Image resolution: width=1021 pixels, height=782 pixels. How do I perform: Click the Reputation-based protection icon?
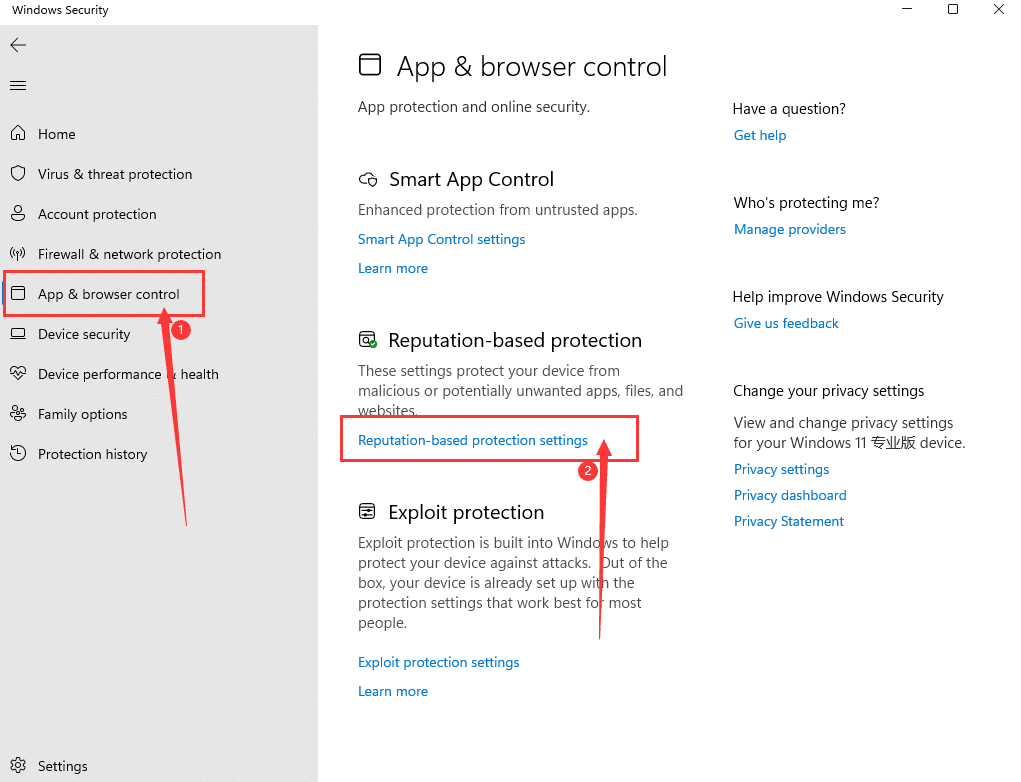[x=368, y=339]
